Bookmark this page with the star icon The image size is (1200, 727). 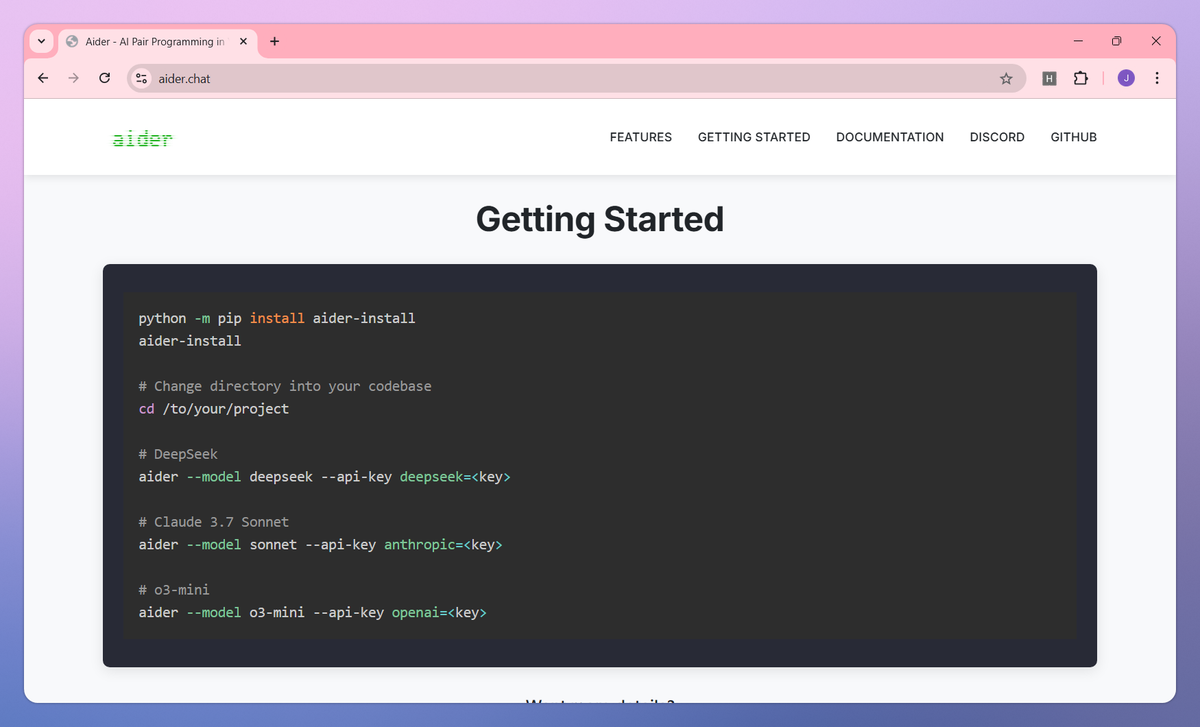point(1006,78)
